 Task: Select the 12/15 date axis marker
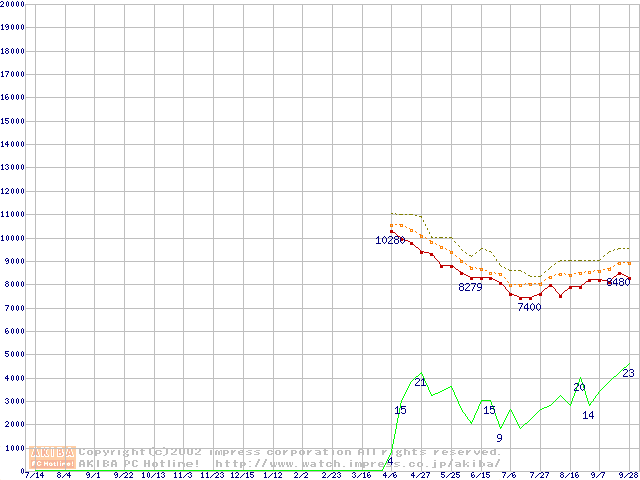(x=242, y=475)
